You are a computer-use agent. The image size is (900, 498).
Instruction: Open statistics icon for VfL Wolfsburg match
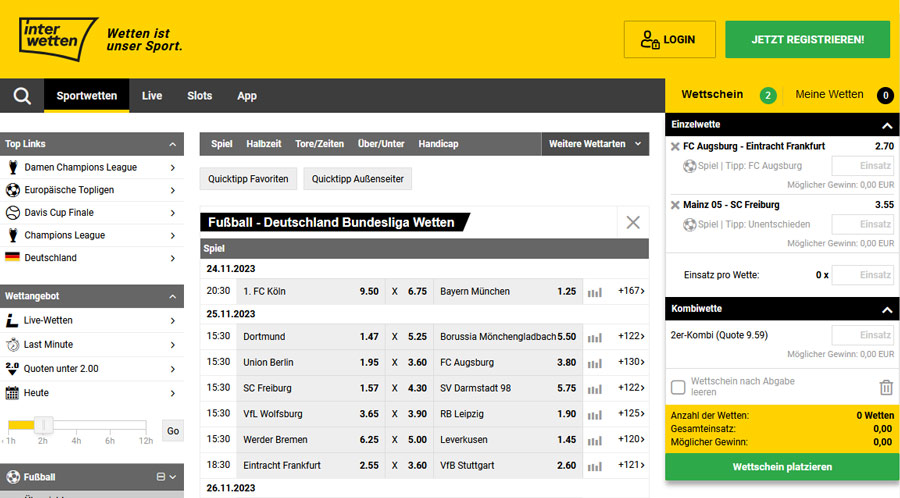click(x=595, y=415)
